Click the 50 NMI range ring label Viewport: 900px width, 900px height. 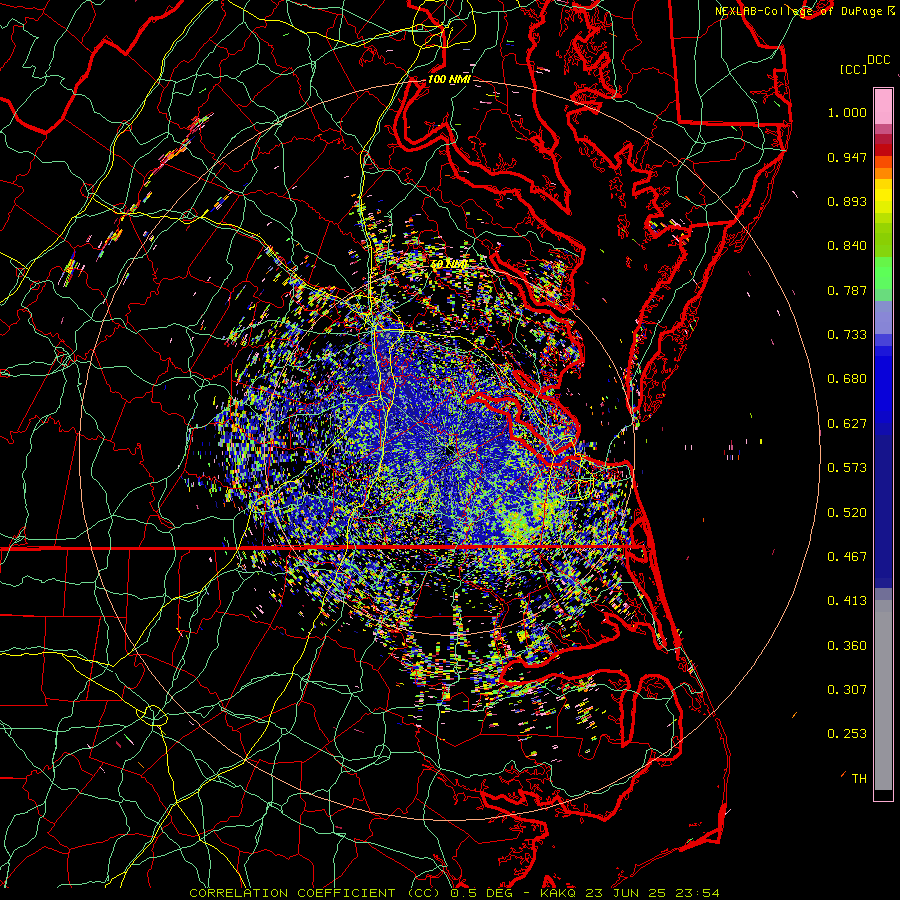450,264
